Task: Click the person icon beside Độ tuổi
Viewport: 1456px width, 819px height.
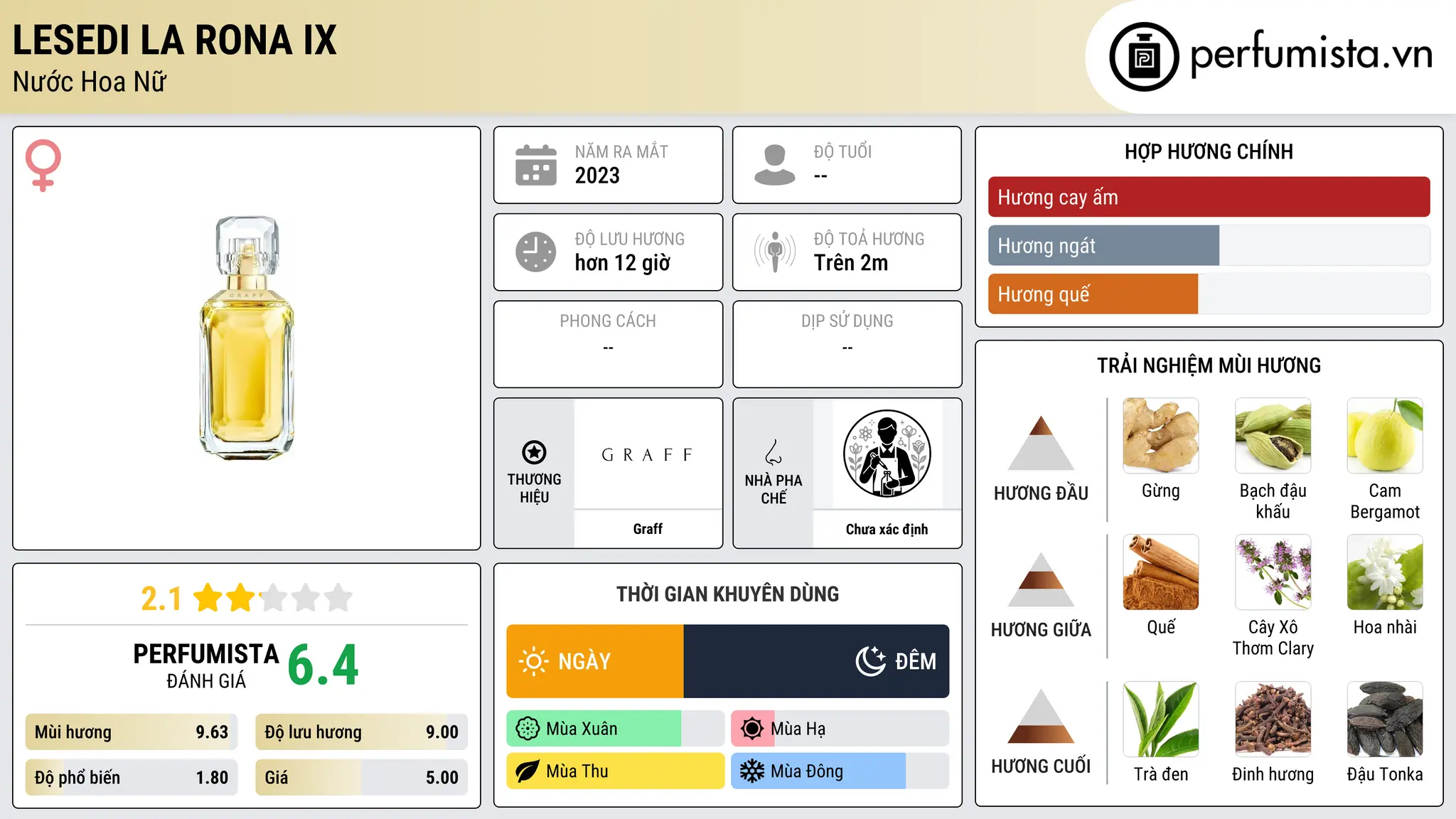Action: [775, 165]
